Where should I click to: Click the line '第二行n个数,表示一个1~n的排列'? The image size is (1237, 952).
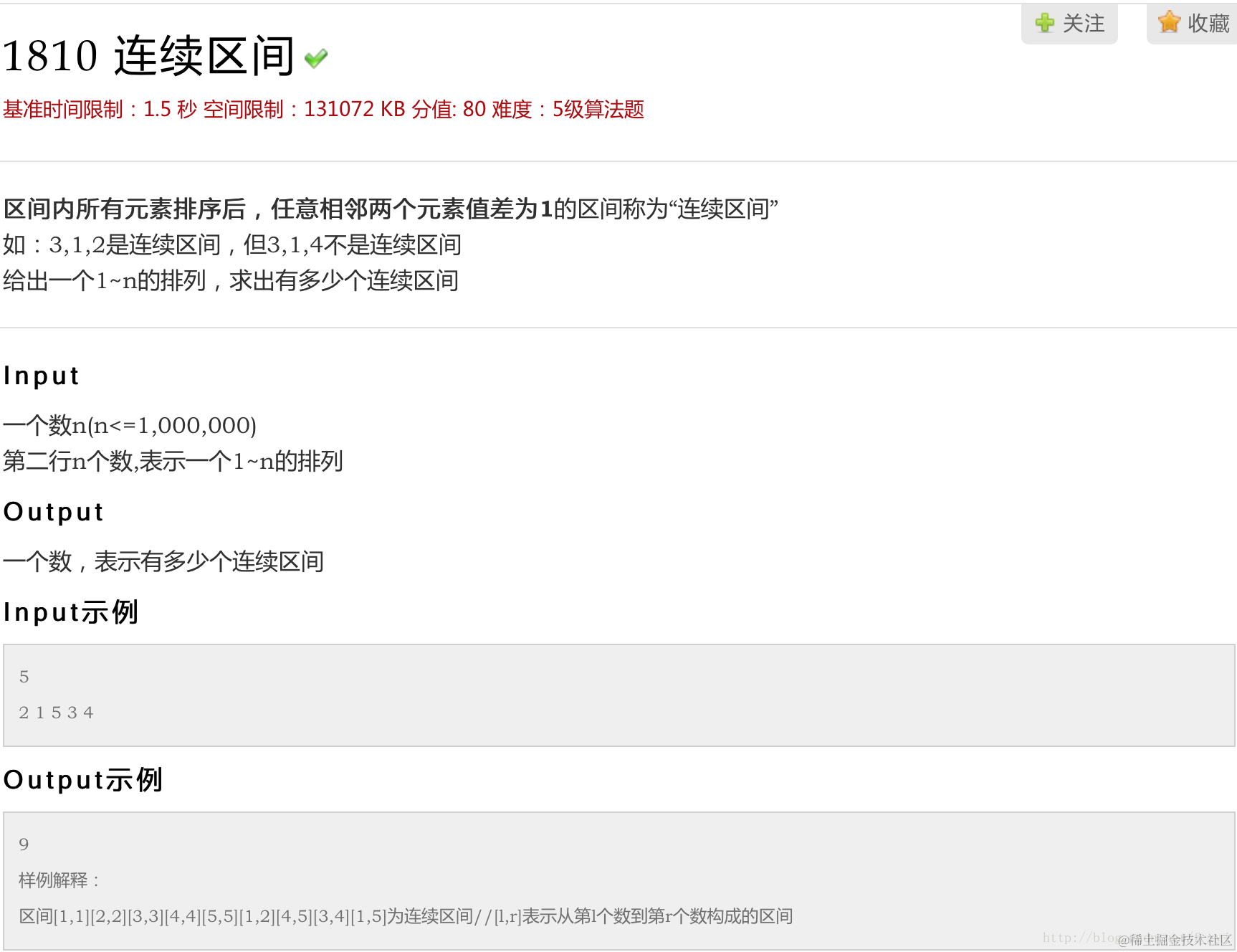(173, 461)
